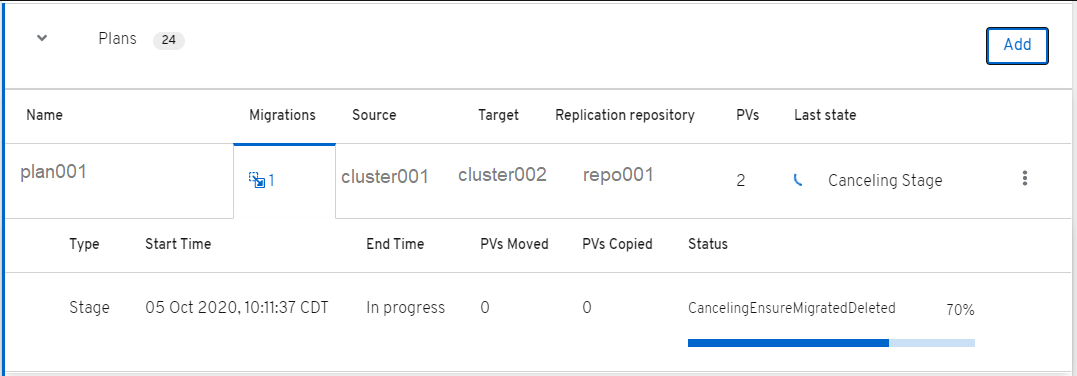Click Replication repository column header
Image resolution: width=1077 pixels, height=376 pixels.
[x=625, y=115]
